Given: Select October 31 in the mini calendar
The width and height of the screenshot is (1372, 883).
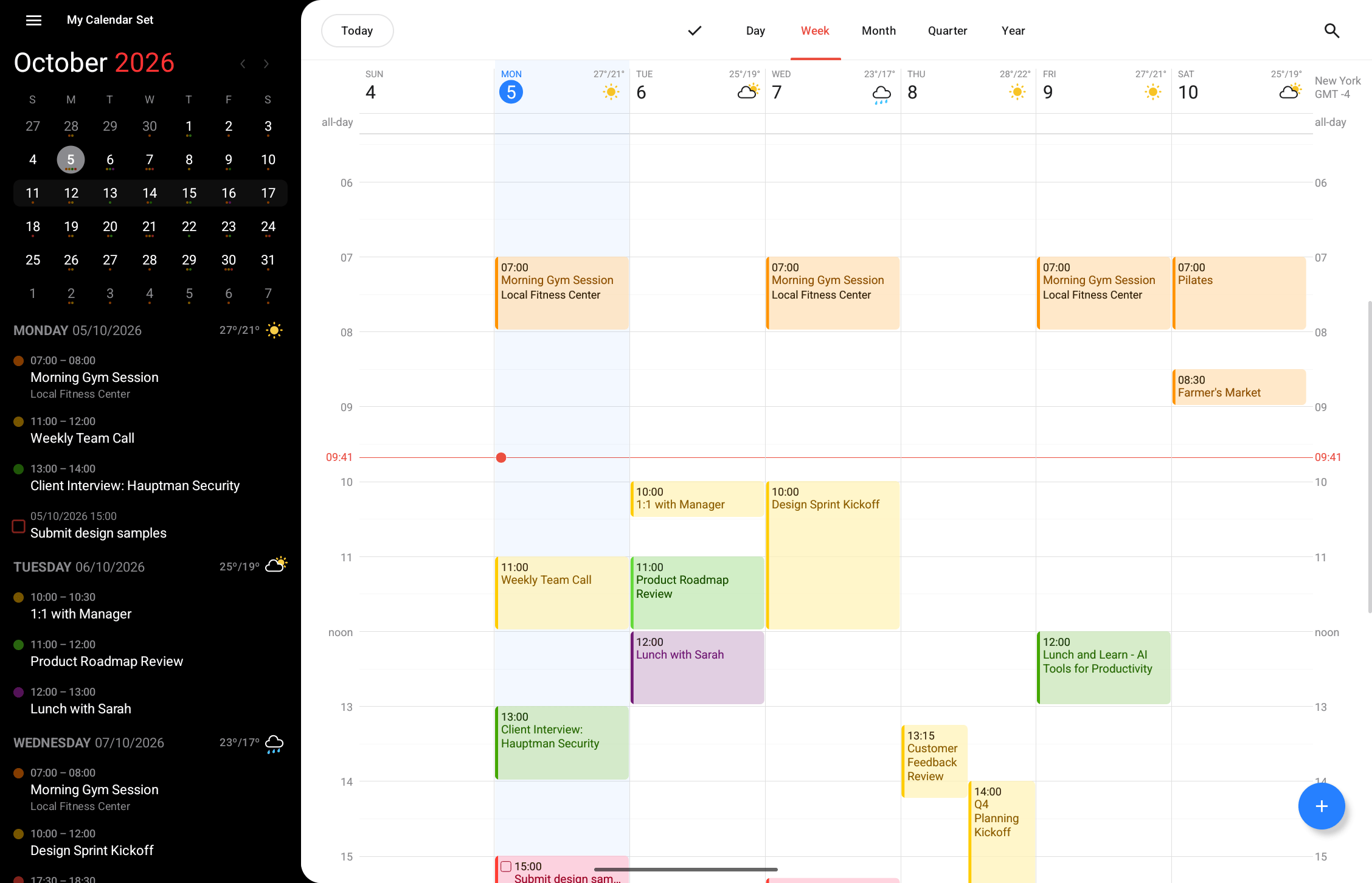Looking at the screenshot, I should point(268,260).
